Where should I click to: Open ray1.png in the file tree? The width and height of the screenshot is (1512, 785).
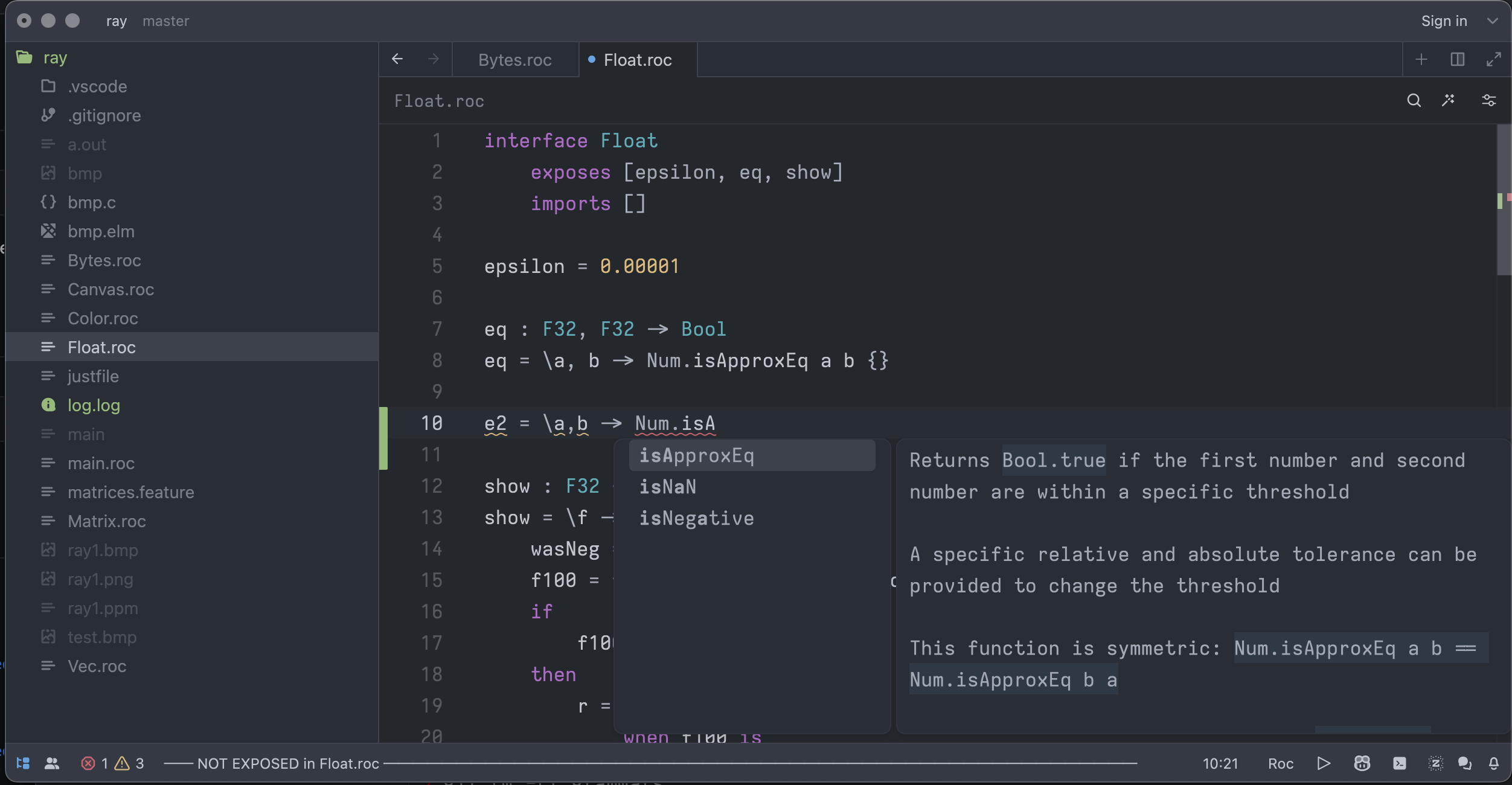tap(192, 579)
